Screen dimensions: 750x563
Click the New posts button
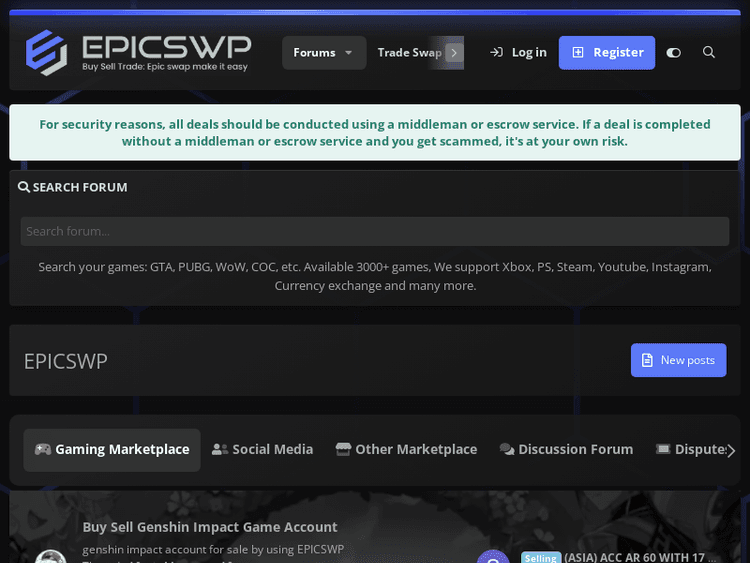[x=678, y=360]
